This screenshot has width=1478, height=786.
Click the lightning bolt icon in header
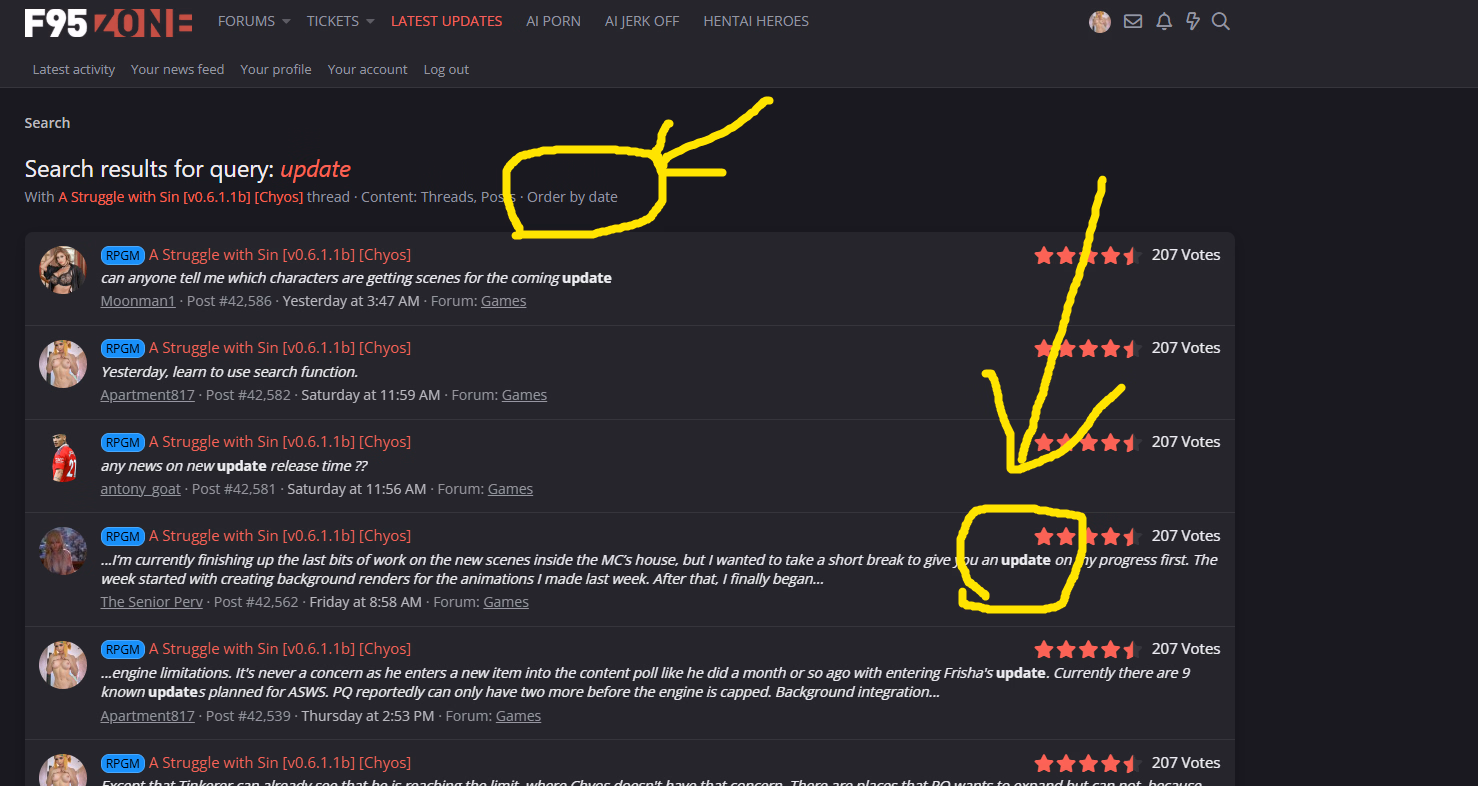coord(1192,21)
